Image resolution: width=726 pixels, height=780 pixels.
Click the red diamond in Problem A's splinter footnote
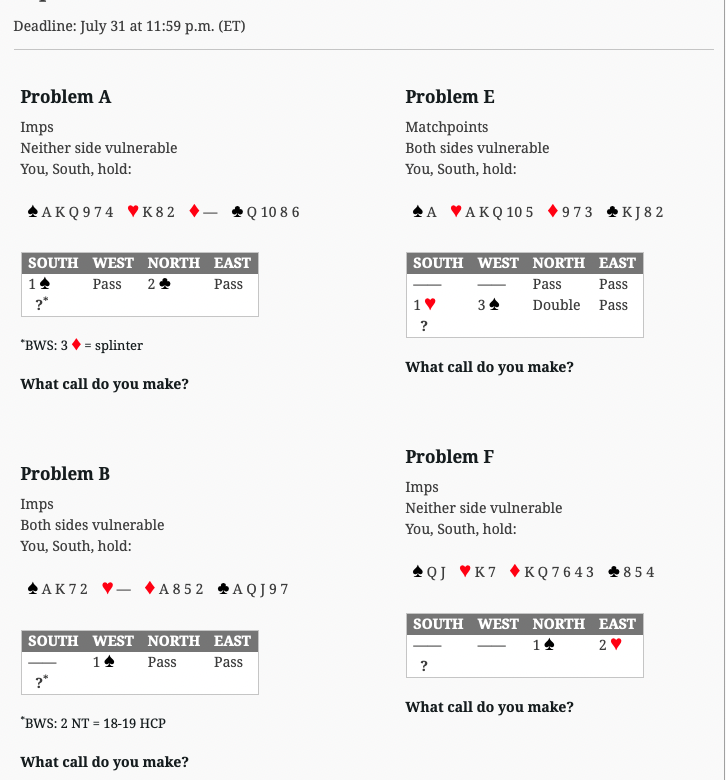click(76, 345)
